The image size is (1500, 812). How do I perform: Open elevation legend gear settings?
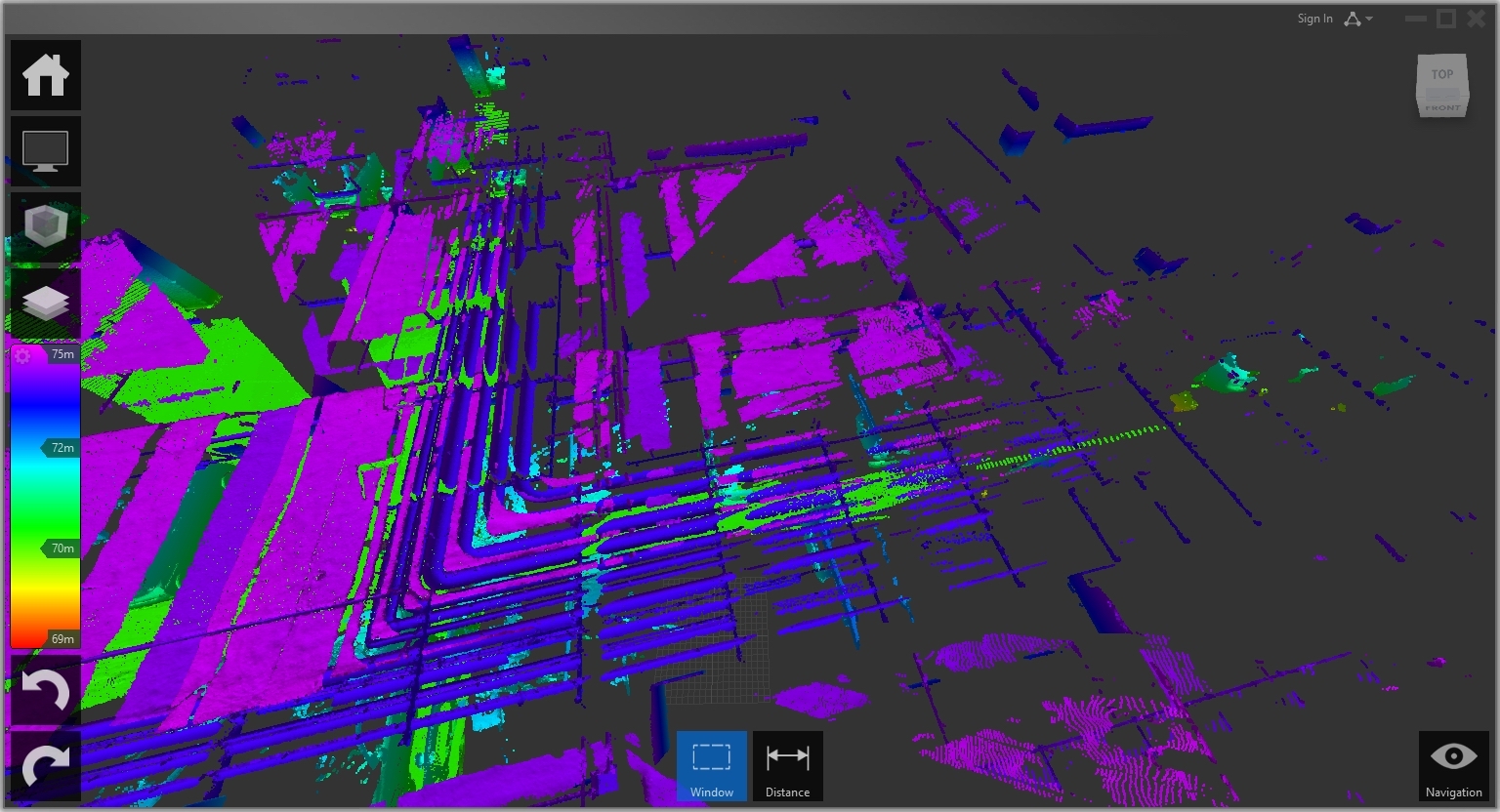click(23, 356)
